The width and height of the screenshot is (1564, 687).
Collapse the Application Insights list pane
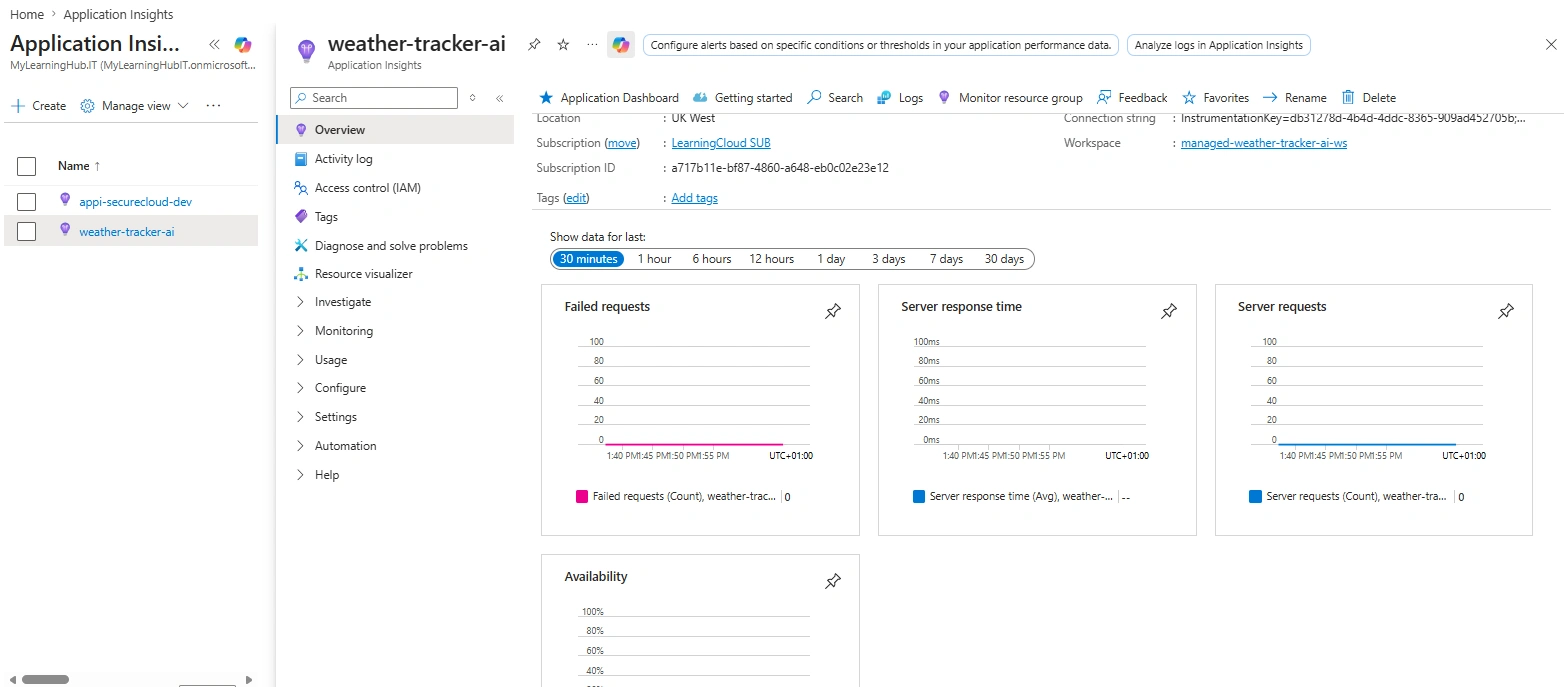[214, 44]
